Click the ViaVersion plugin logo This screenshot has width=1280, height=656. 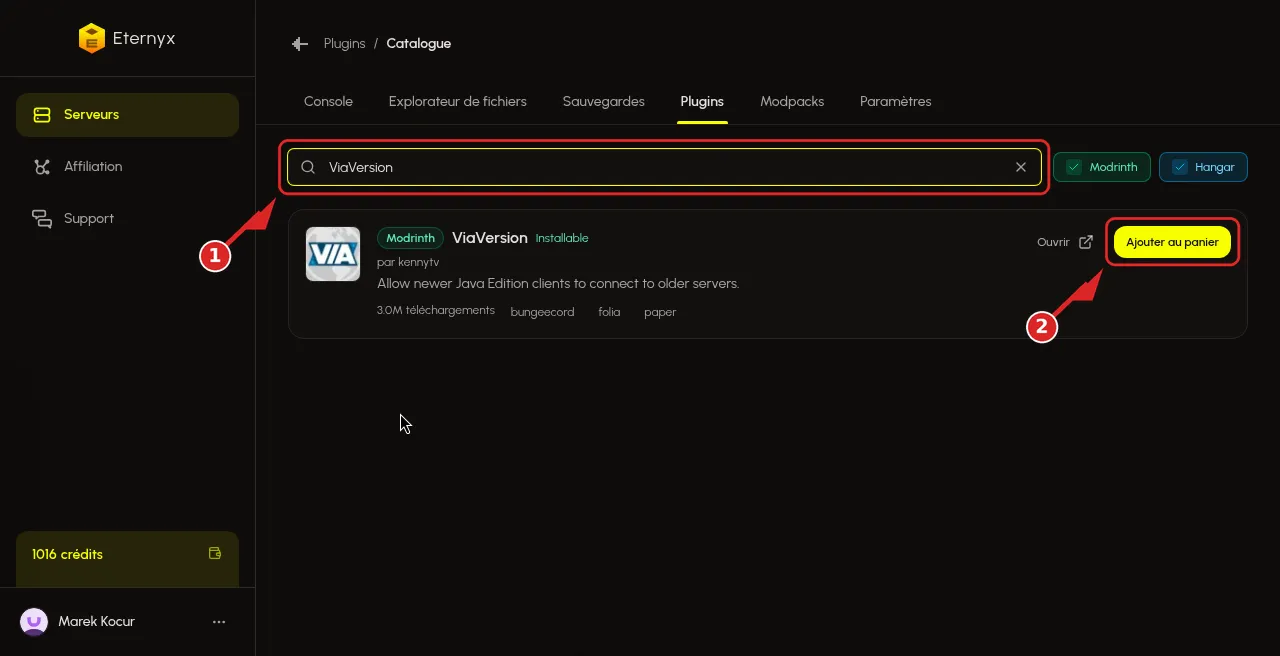point(333,254)
